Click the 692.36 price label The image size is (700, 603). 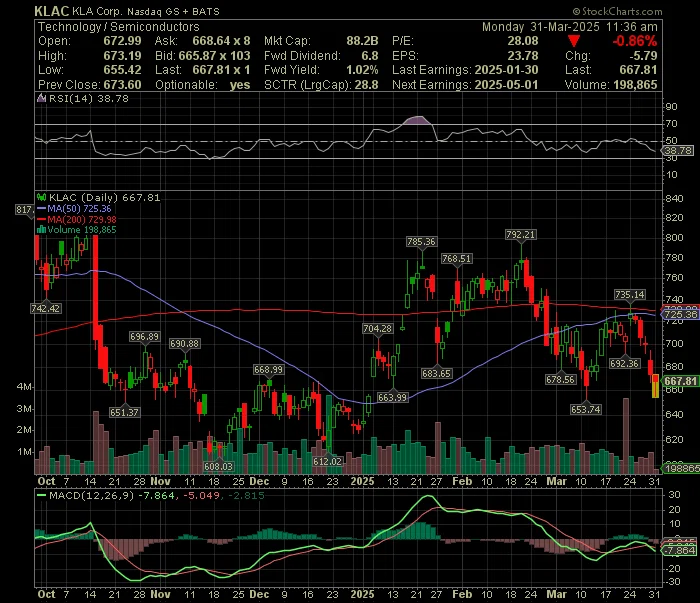624,363
